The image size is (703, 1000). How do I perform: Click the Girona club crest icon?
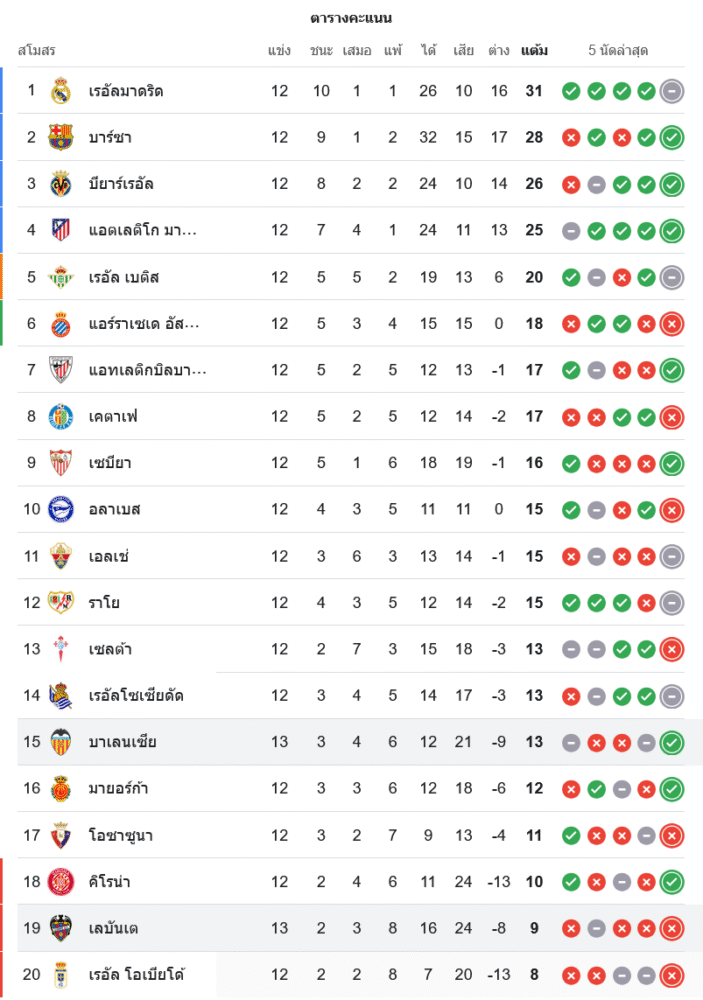(61, 882)
